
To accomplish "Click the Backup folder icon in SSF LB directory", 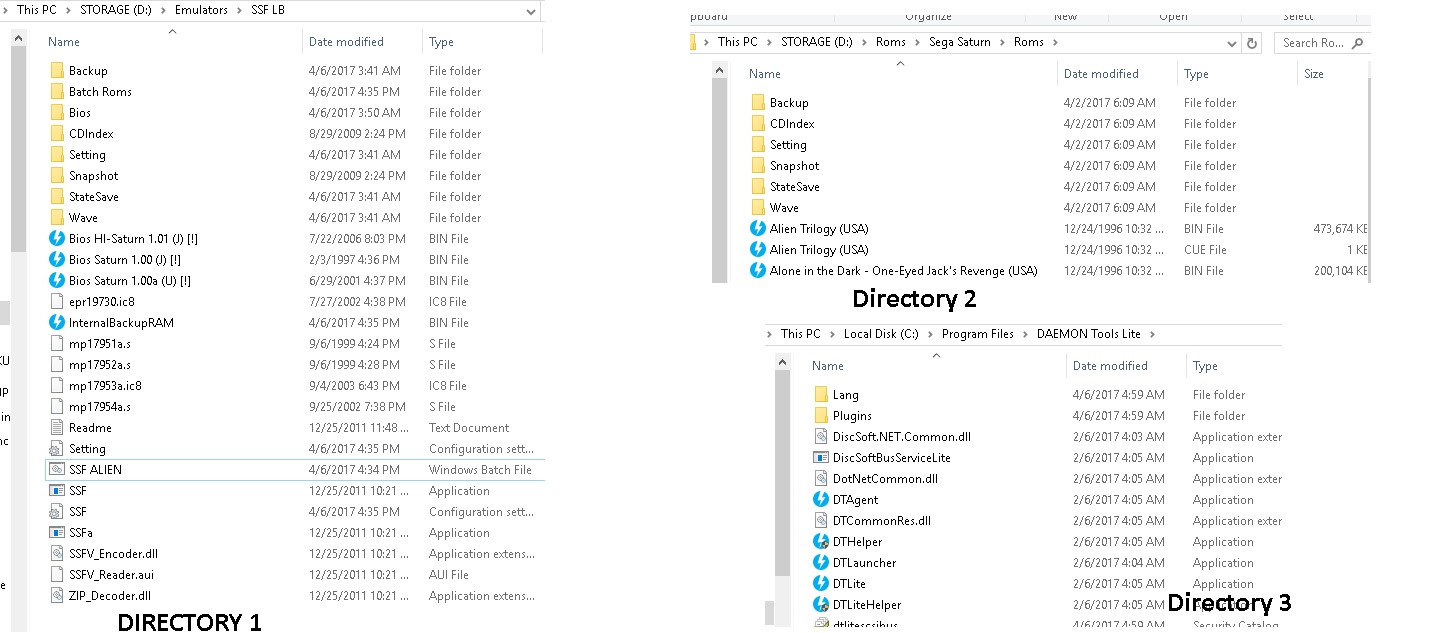I will (57, 71).
